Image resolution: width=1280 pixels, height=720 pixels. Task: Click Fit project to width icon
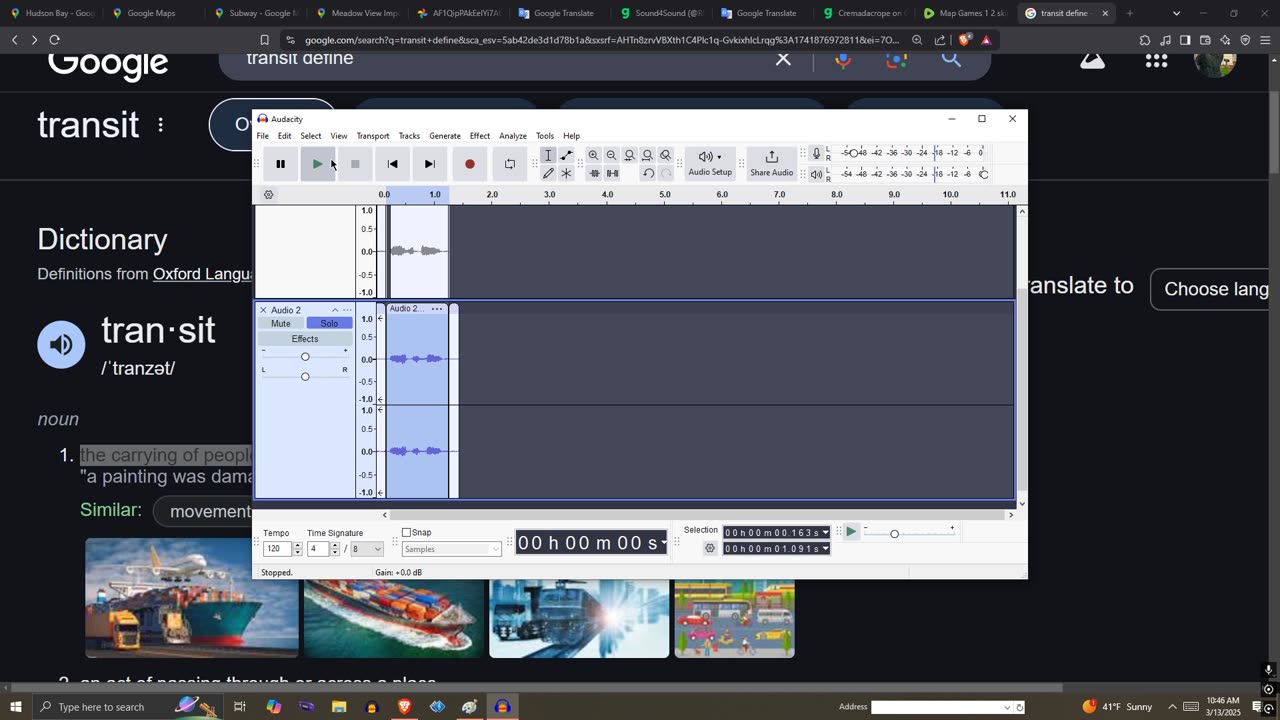point(647,155)
